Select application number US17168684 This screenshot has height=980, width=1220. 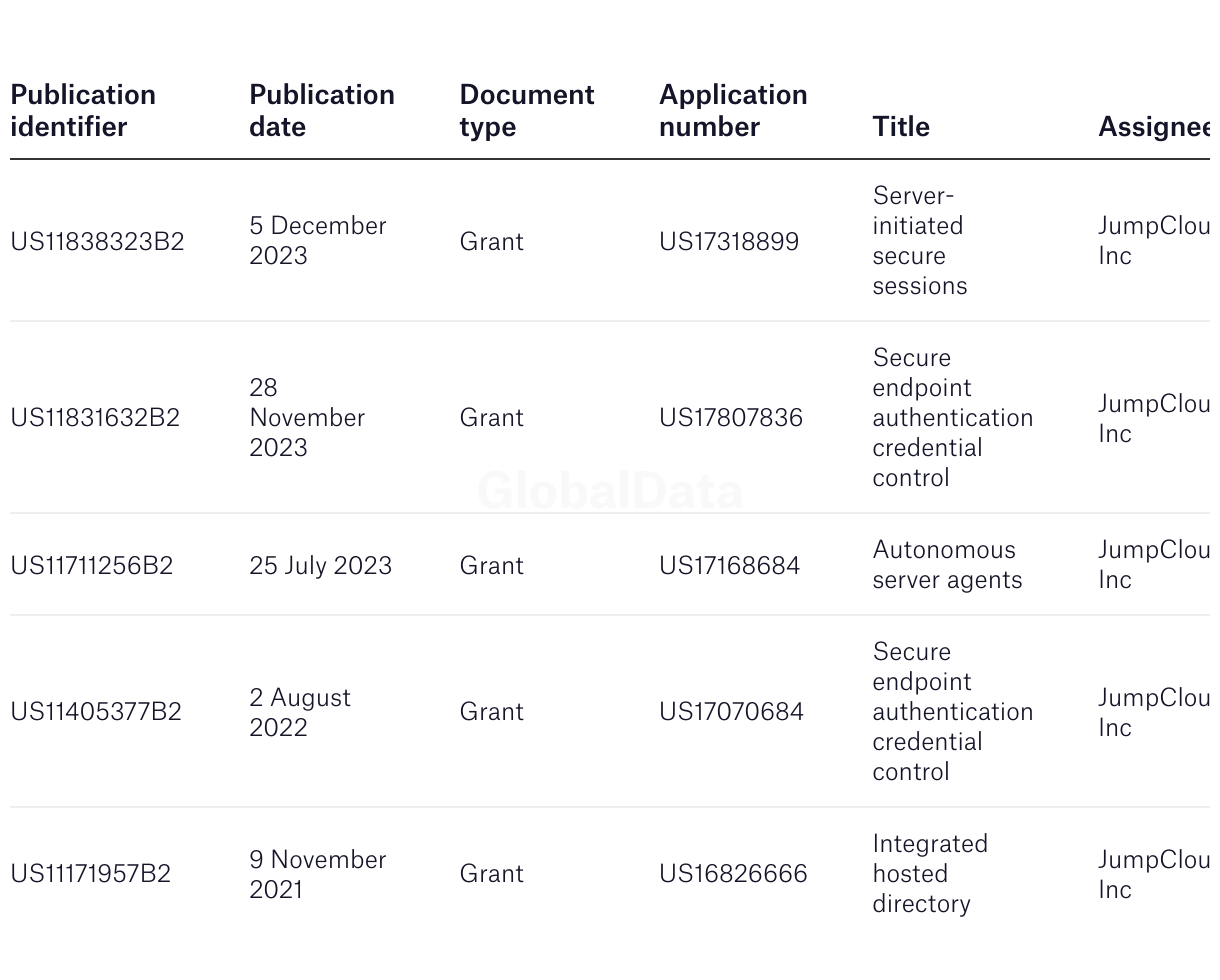click(x=730, y=566)
